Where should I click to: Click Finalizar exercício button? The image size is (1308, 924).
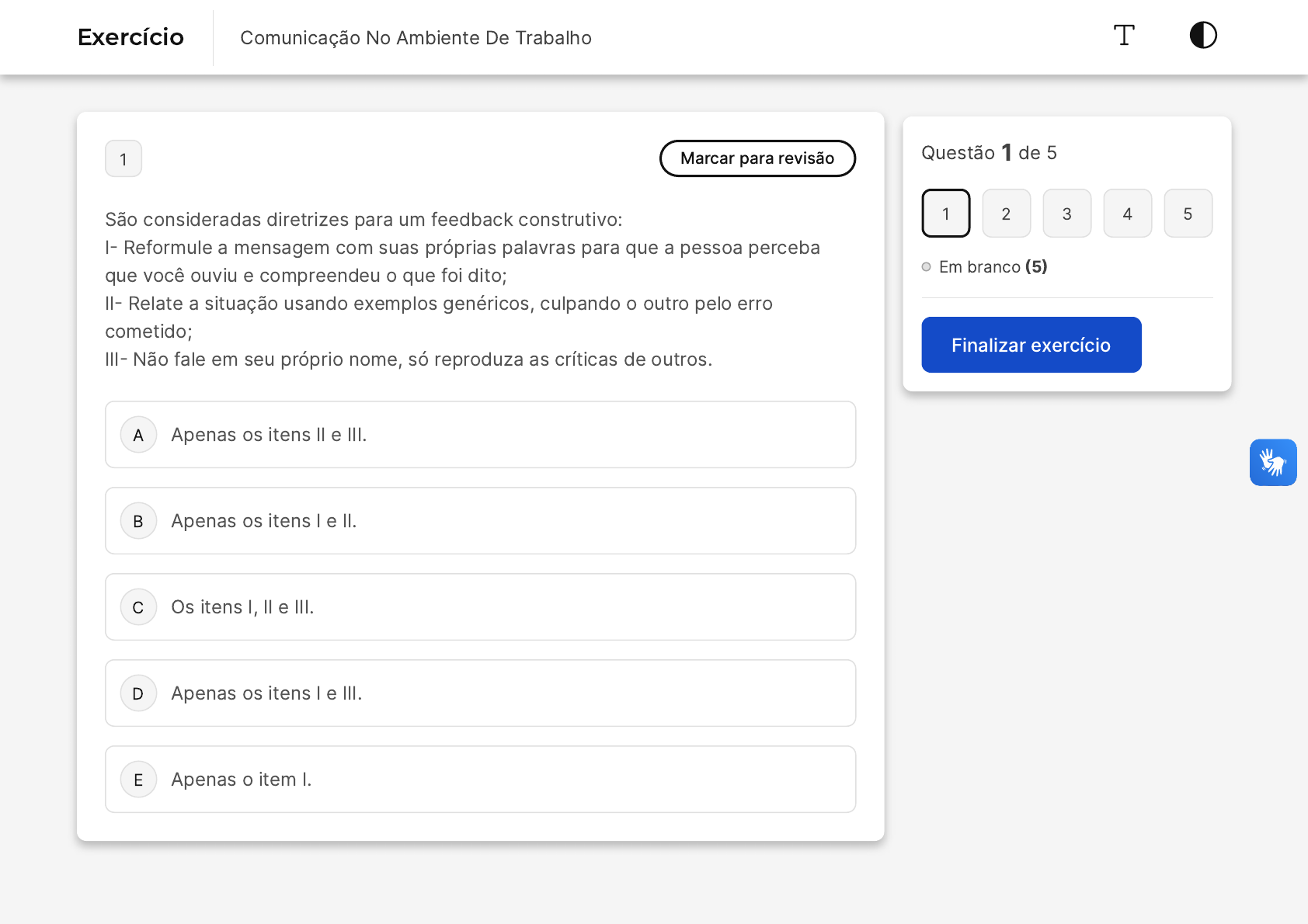[x=1031, y=345]
